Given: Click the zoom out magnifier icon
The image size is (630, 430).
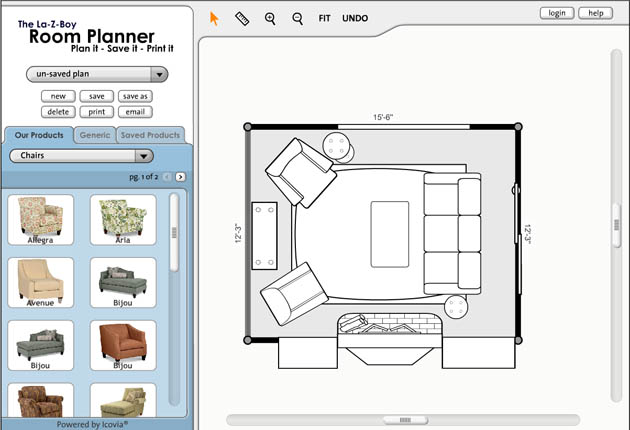Looking at the screenshot, I should [x=297, y=18].
